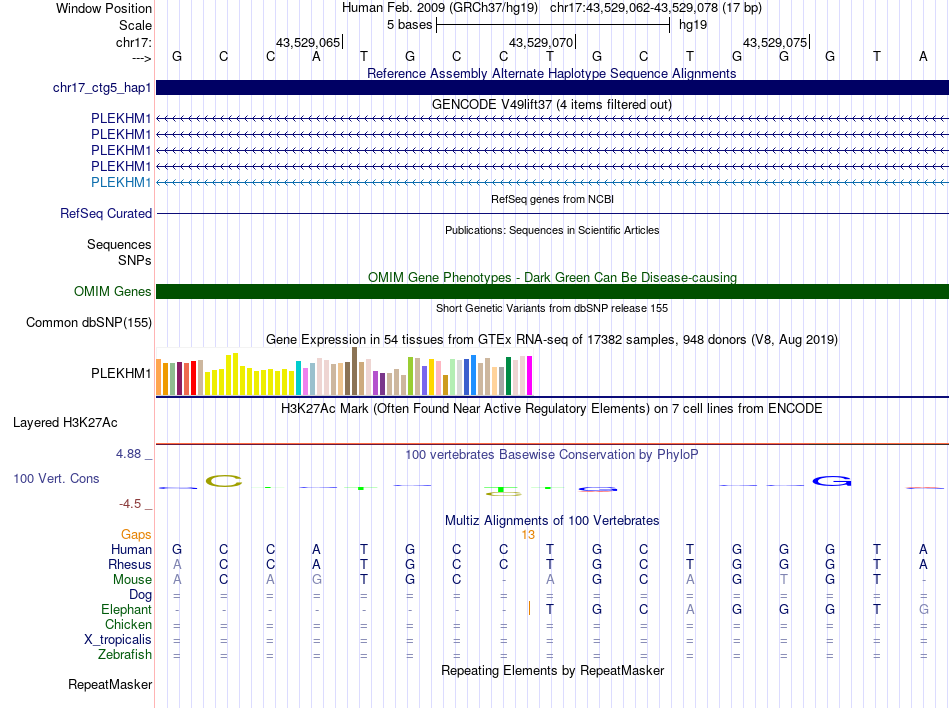Click the light blue PLEKHM1 transcript label
Viewport: 950px width, 708px height.
tap(121, 182)
